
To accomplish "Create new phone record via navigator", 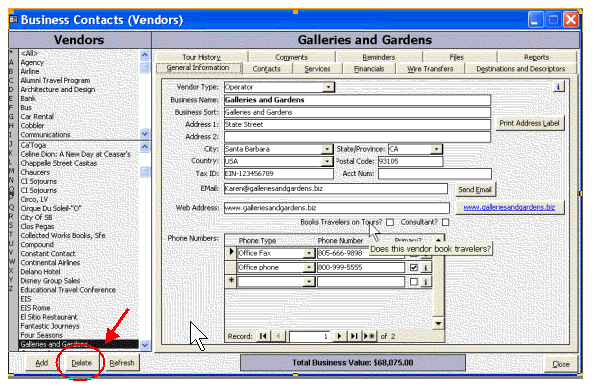I will coord(369,336).
